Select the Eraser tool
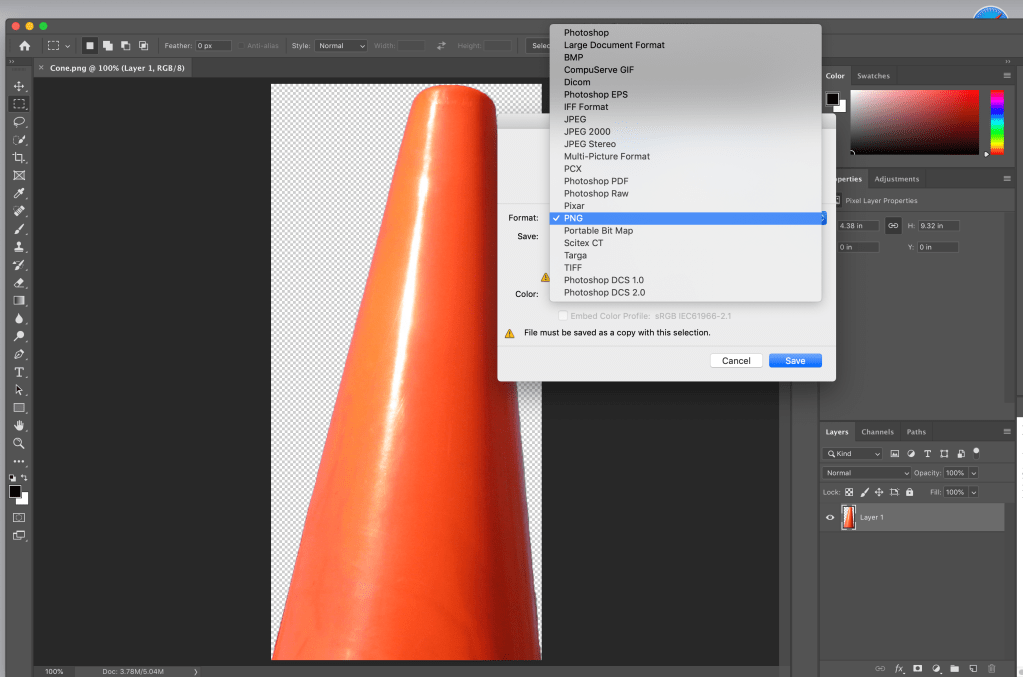Viewport: 1023px width, 677px height. pos(19,282)
